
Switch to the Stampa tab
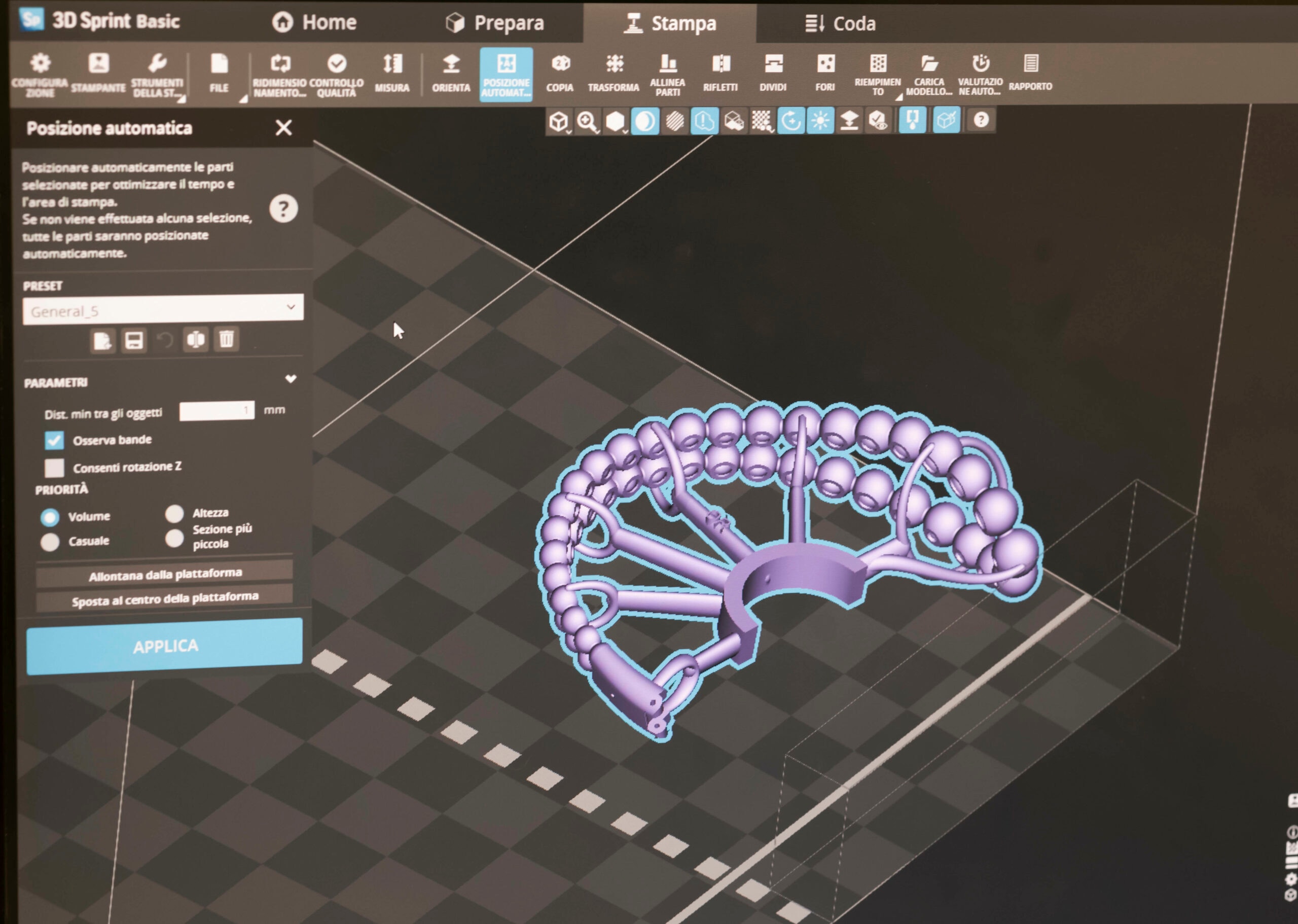[669, 23]
